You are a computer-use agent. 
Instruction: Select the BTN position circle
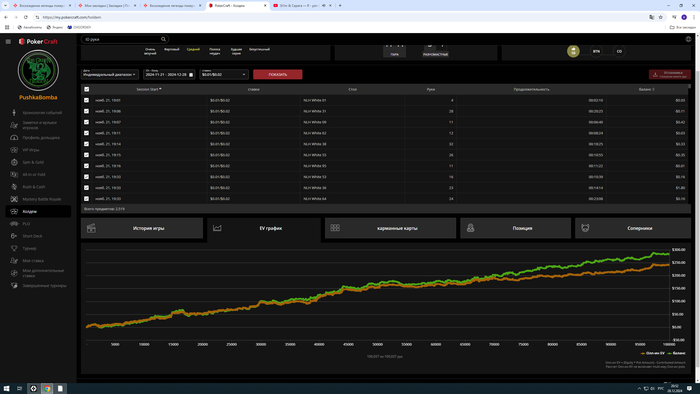[596, 51]
